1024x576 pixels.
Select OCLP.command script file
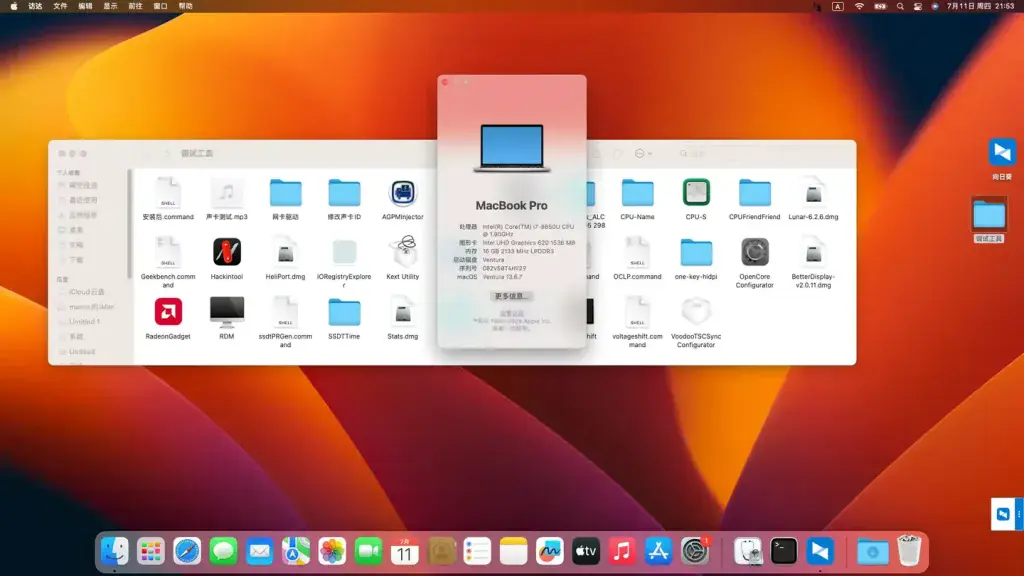637,252
